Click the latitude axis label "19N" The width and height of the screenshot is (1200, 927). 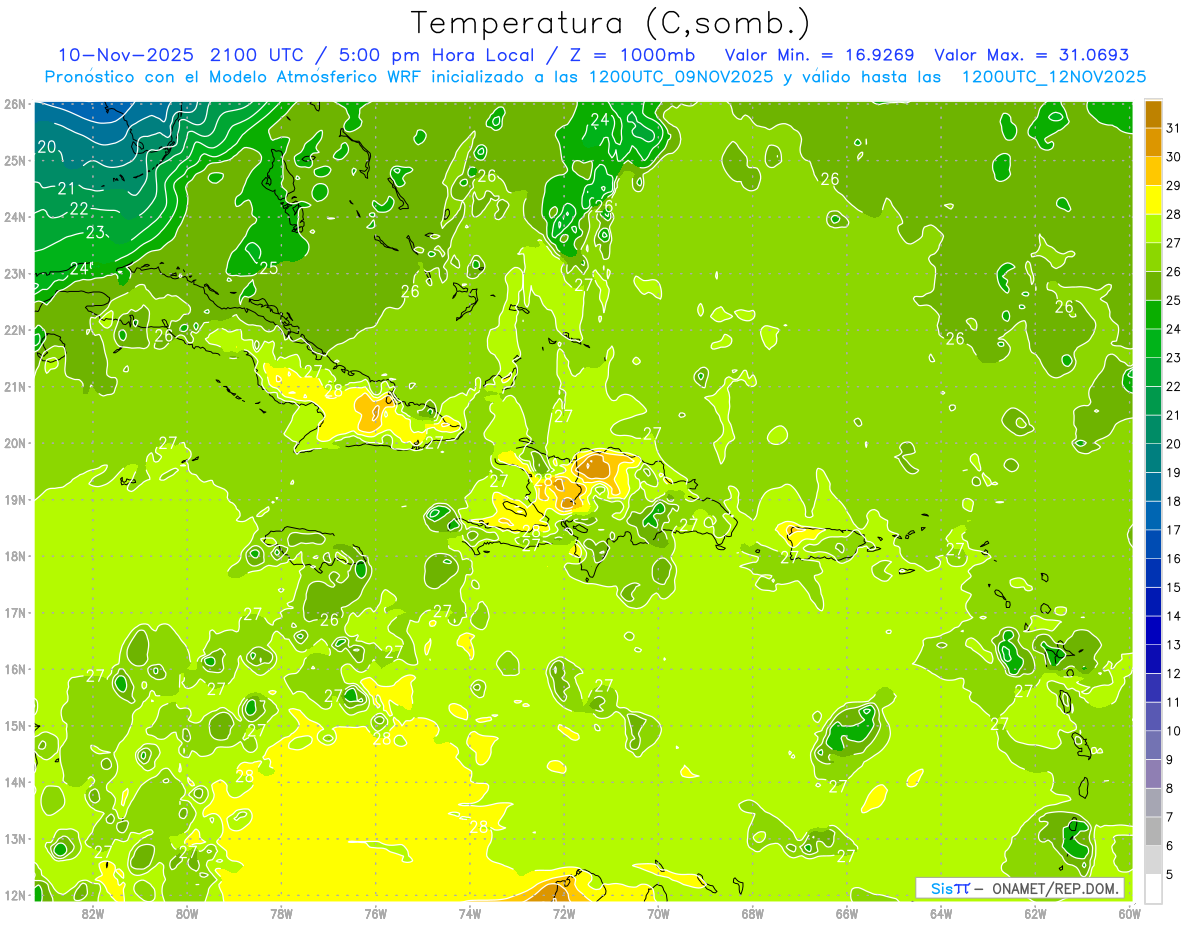pos(14,499)
